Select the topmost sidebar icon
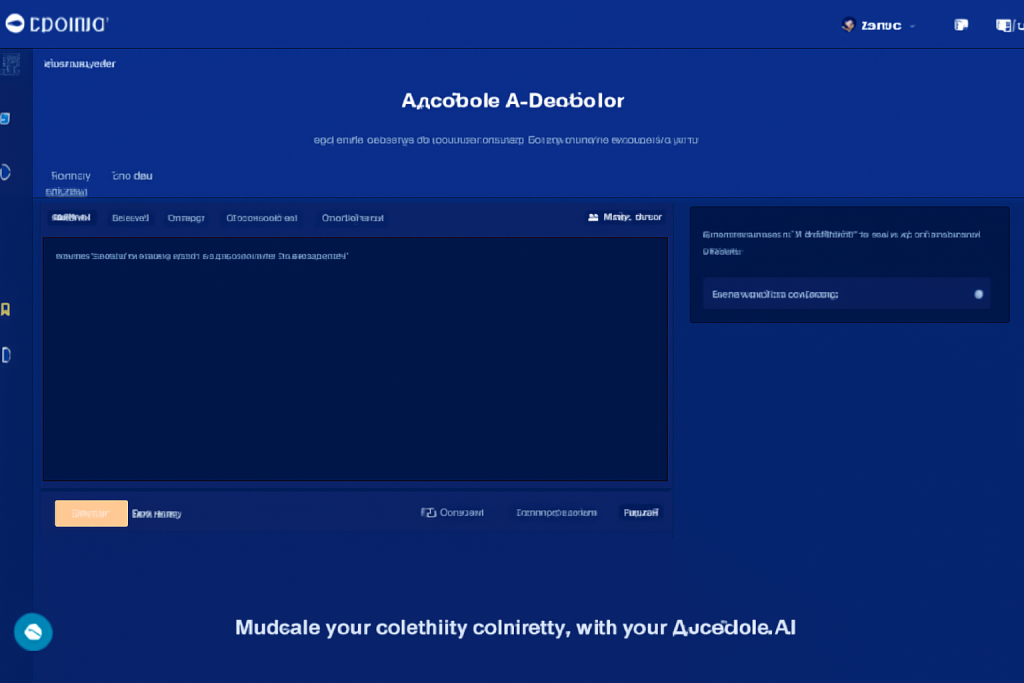Viewport: 1024px width, 683px height. coord(10,62)
